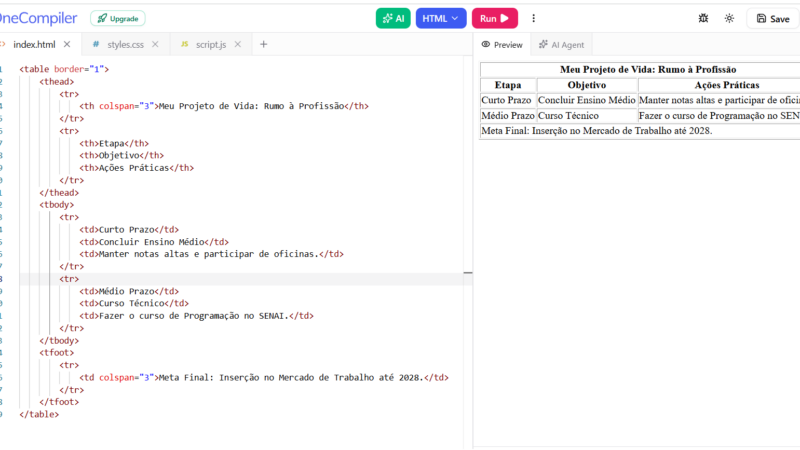
Task: Click 'Meta Final' footer row in preview
Action: (640, 131)
